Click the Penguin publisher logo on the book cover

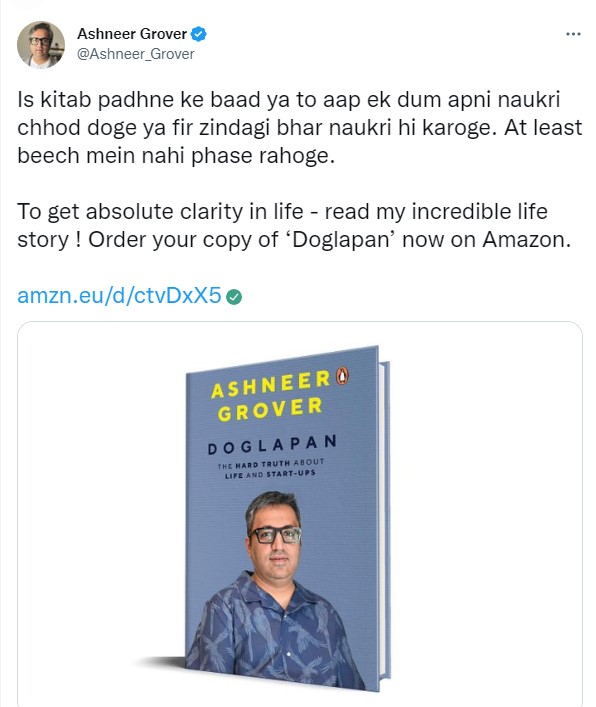point(342,376)
